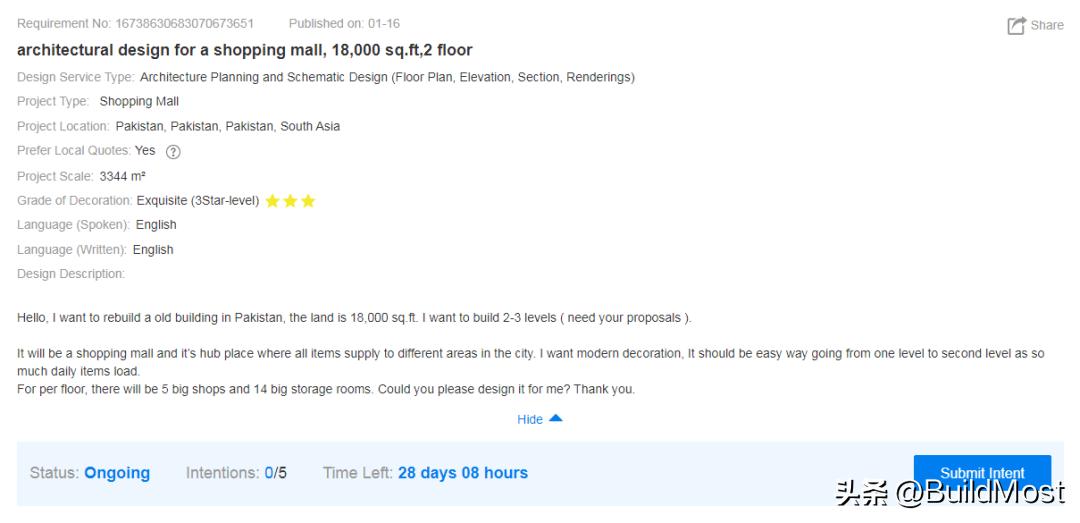Collapse the description with the blue up arrow
The height and width of the screenshot is (523, 1080).
click(x=556, y=419)
